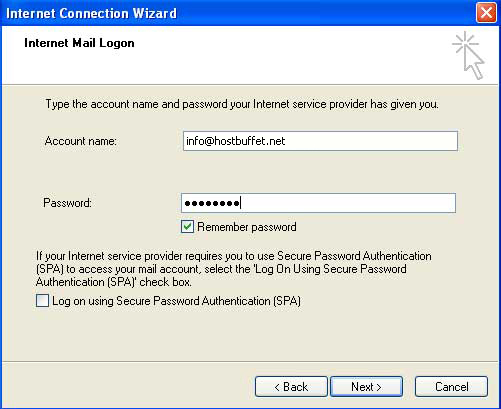Image resolution: width=501 pixels, height=409 pixels.
Task: Click the masked password dots
Action: tap(212, 203)
